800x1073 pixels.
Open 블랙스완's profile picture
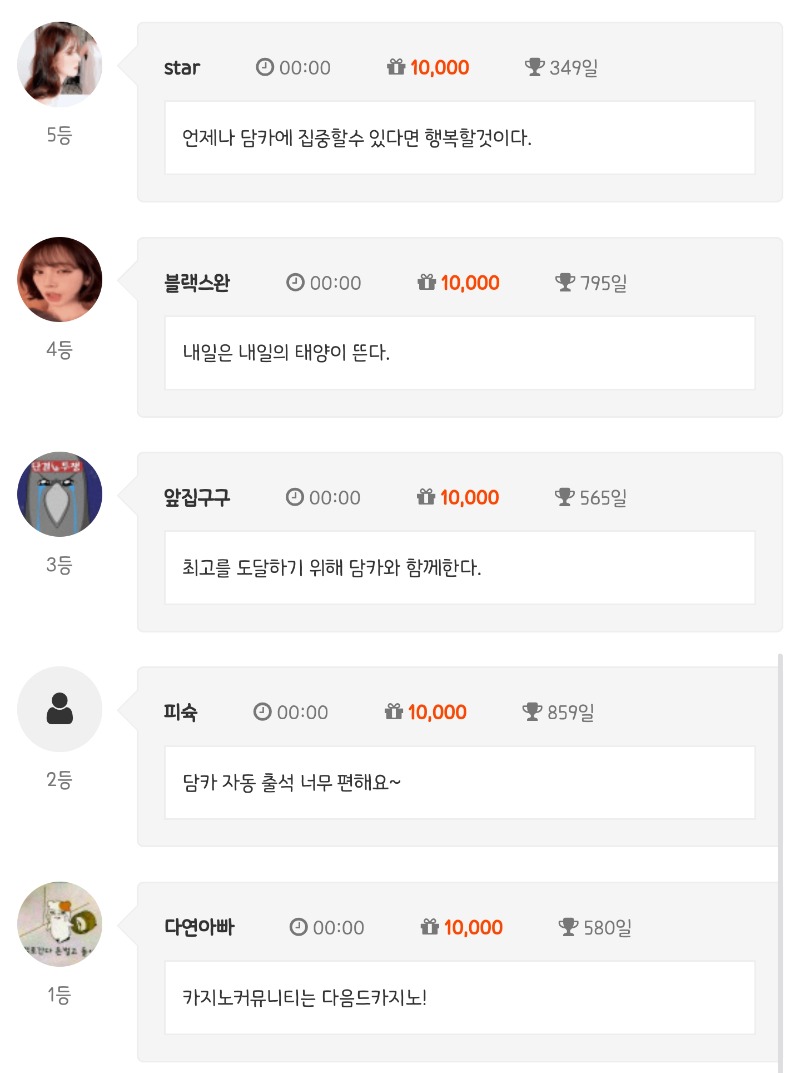click(60, 279)
